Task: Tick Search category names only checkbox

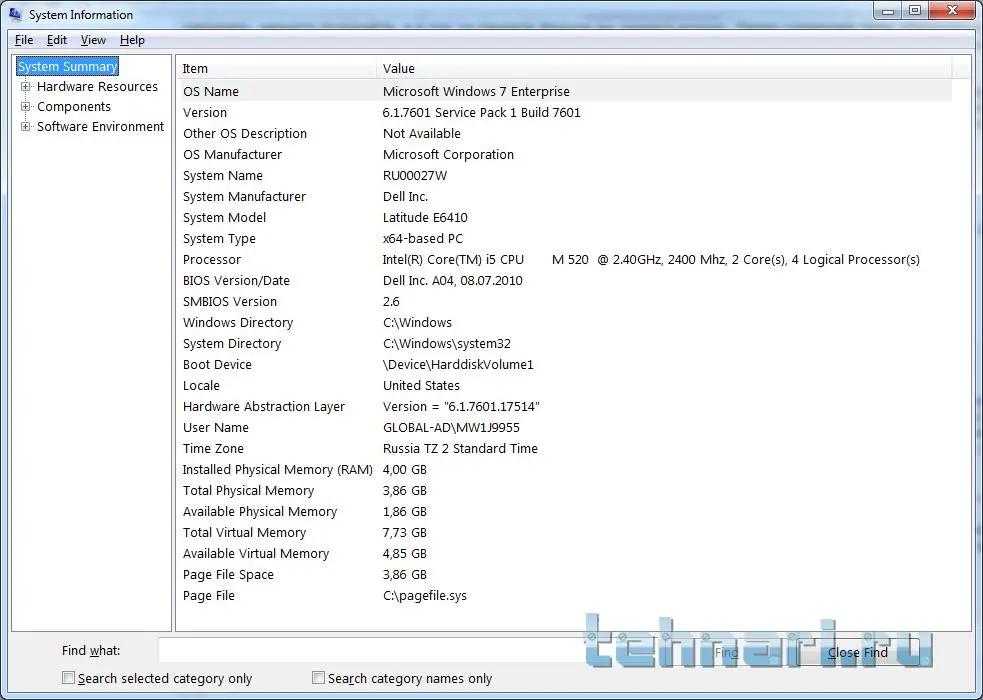Action: pos(319,678)
